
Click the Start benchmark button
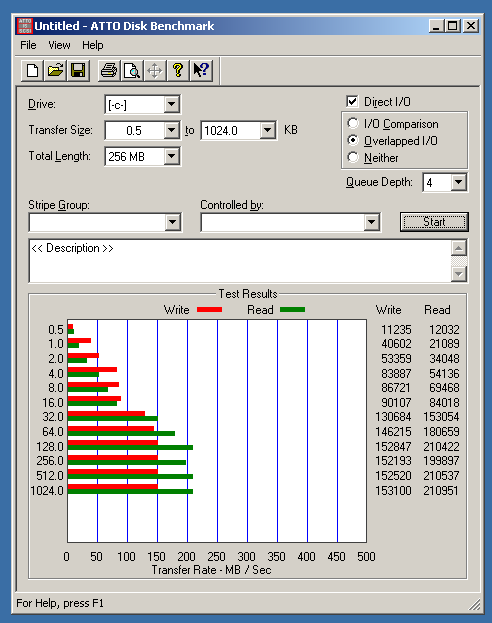pos(434,222)
